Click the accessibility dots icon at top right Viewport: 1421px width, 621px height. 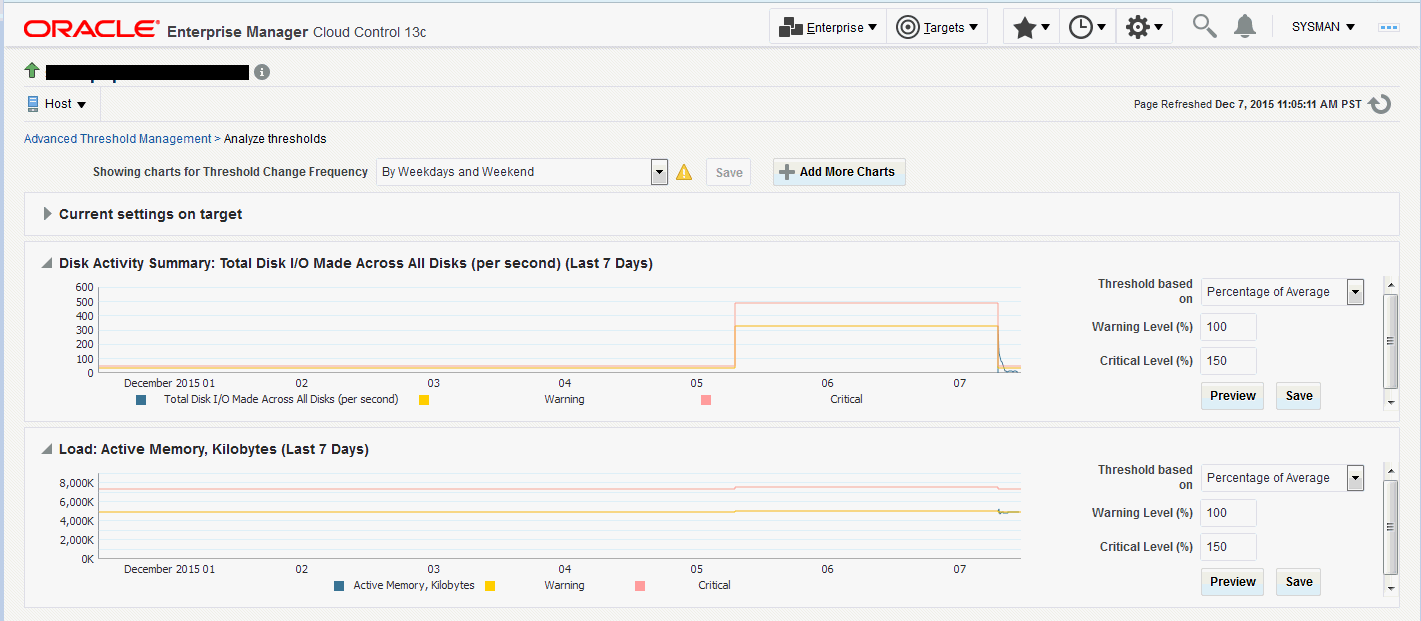(1388, 27)
